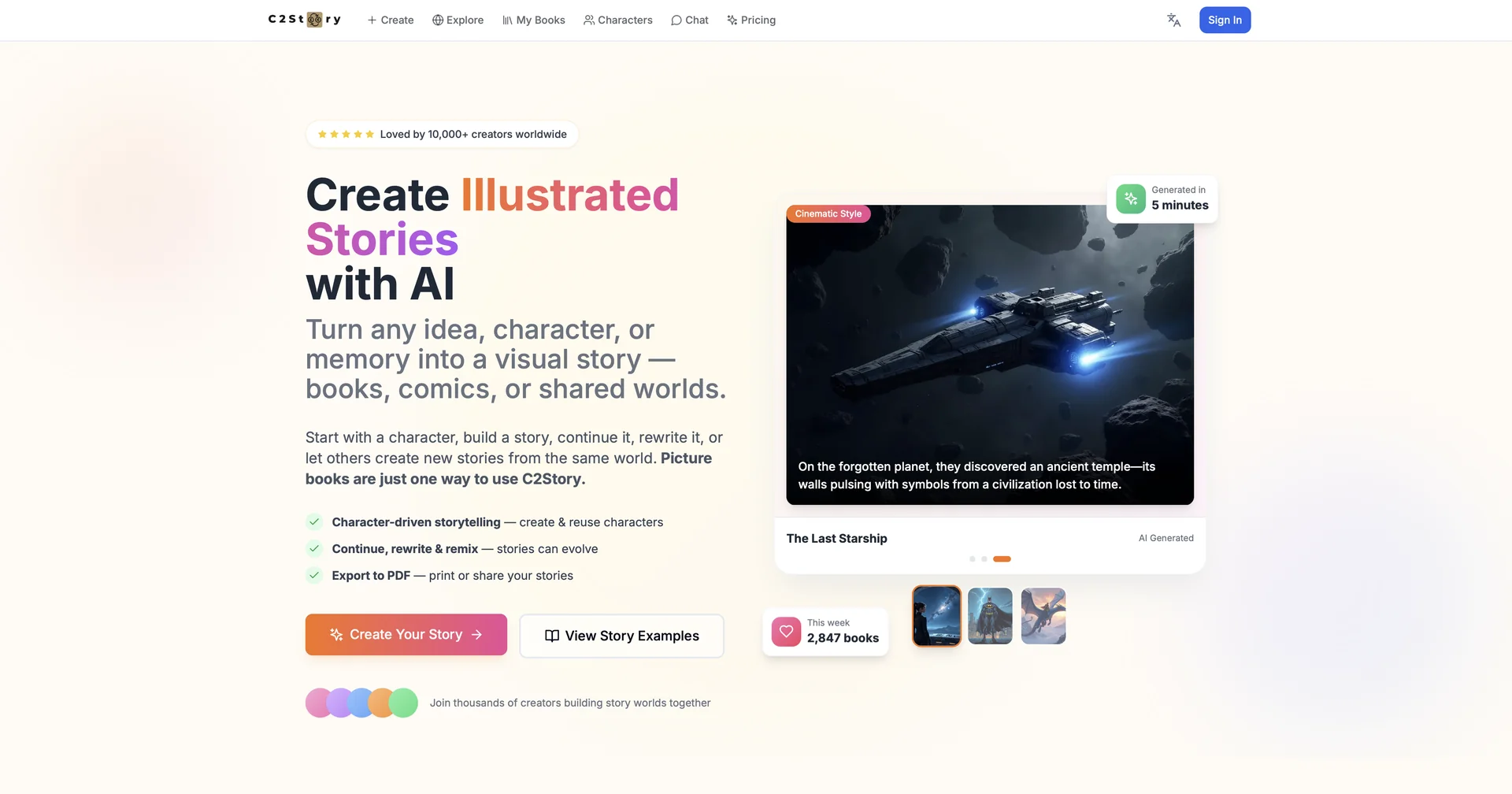Click the Sign In button
This screenshot has height=794, width=1512.
click(1225, 20)
